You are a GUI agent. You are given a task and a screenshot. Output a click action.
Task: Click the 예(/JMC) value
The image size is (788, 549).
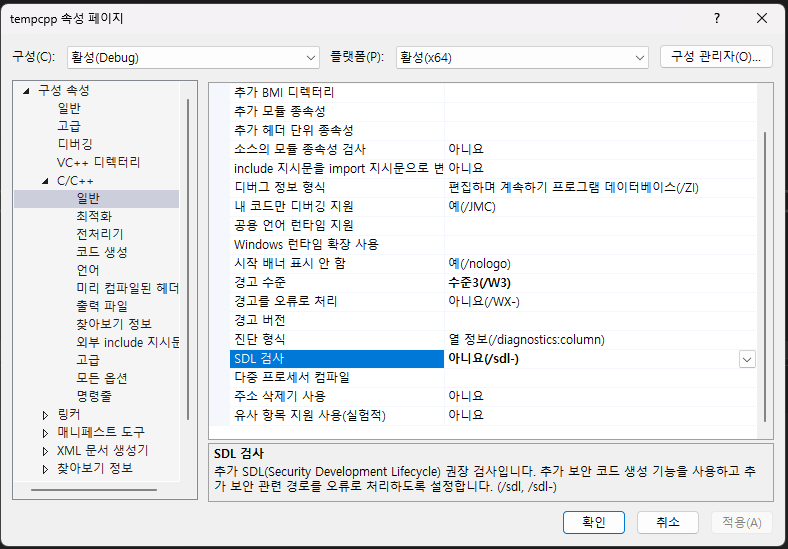click(x=472, y=207)
